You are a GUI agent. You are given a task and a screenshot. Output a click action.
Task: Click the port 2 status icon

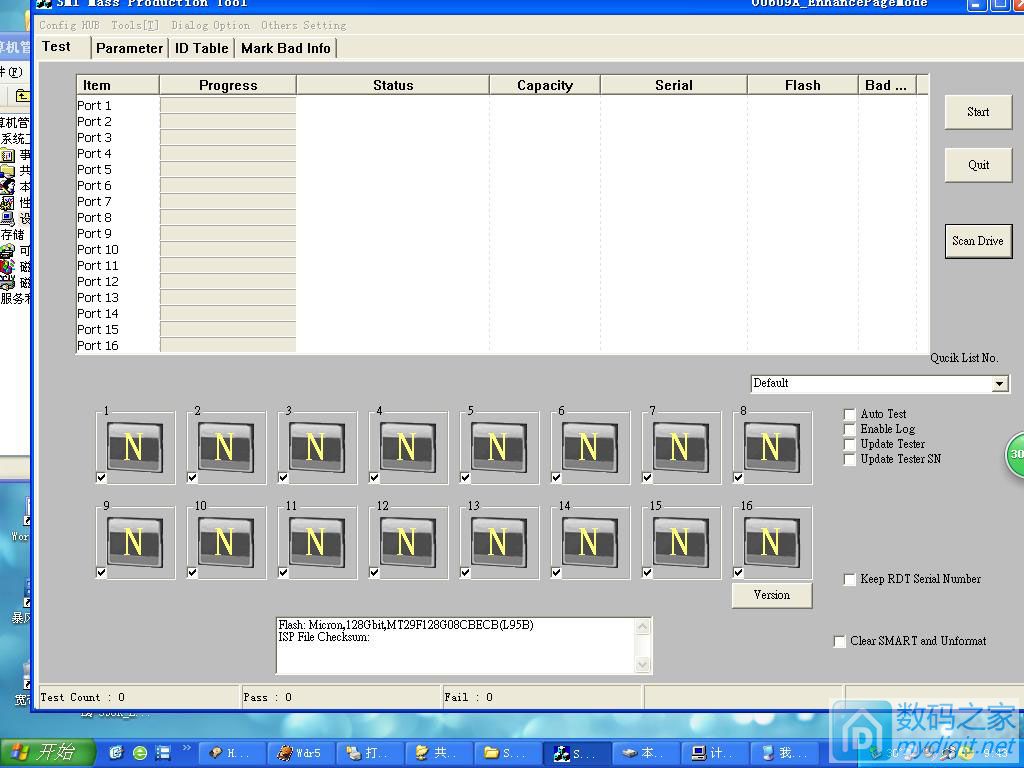coord(226,447)
